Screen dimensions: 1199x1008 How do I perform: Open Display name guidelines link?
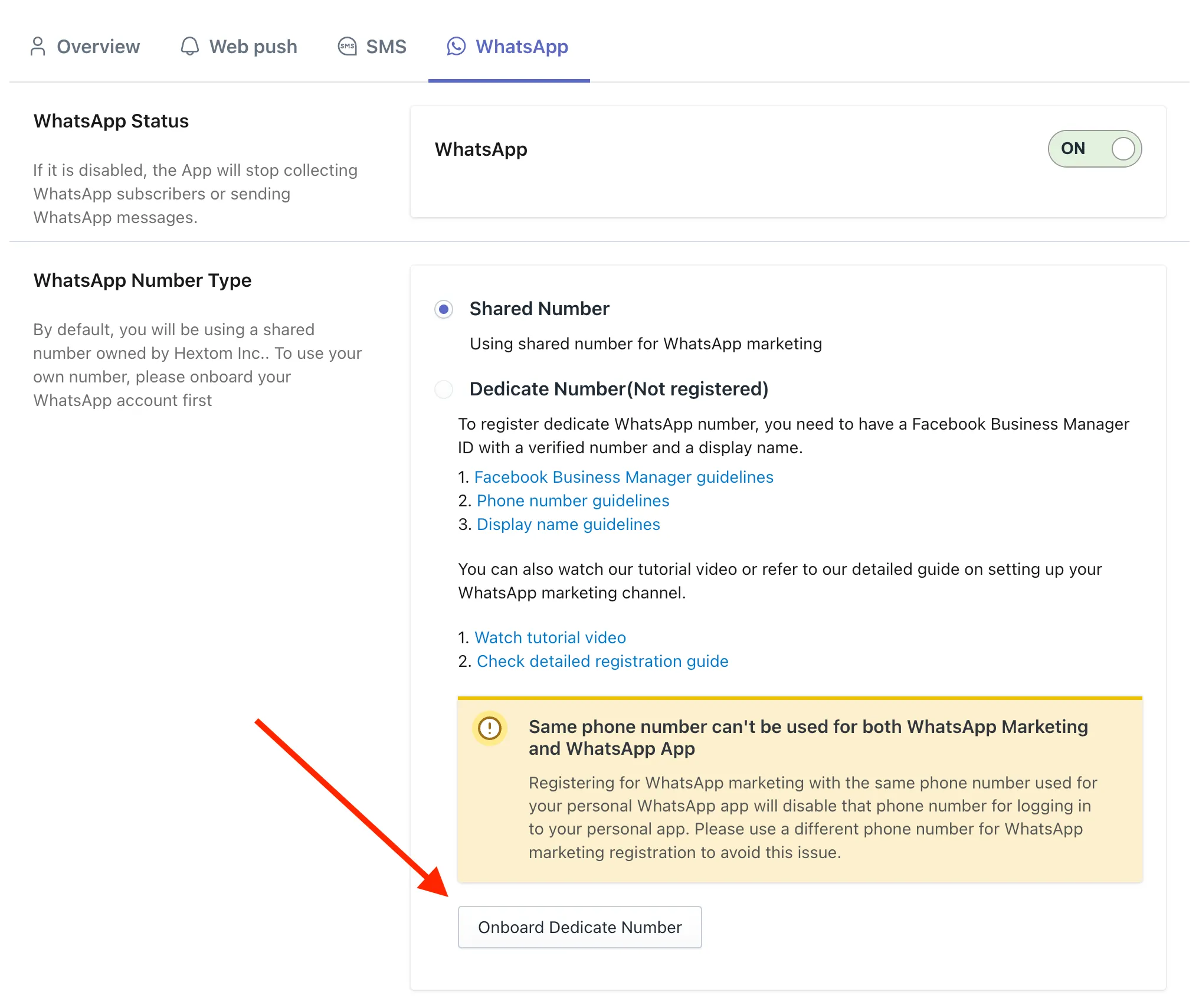pos(568,524)
